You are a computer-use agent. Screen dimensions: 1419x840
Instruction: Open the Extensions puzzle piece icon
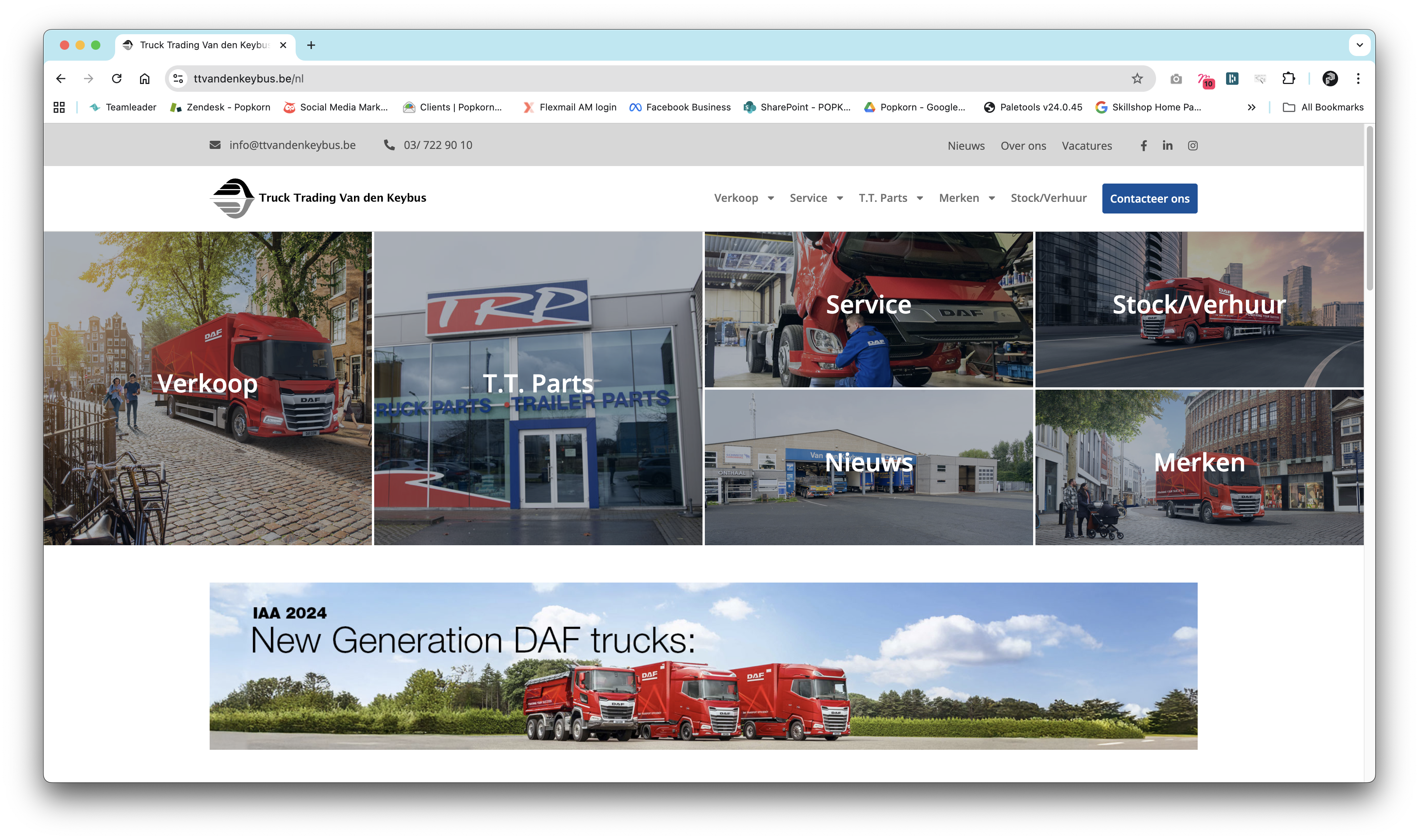[x=1288, y=79]
